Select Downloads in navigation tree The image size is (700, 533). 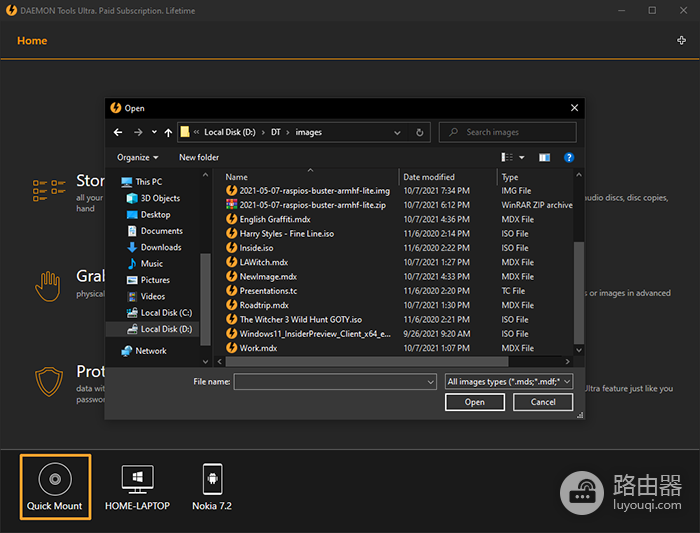154,247
